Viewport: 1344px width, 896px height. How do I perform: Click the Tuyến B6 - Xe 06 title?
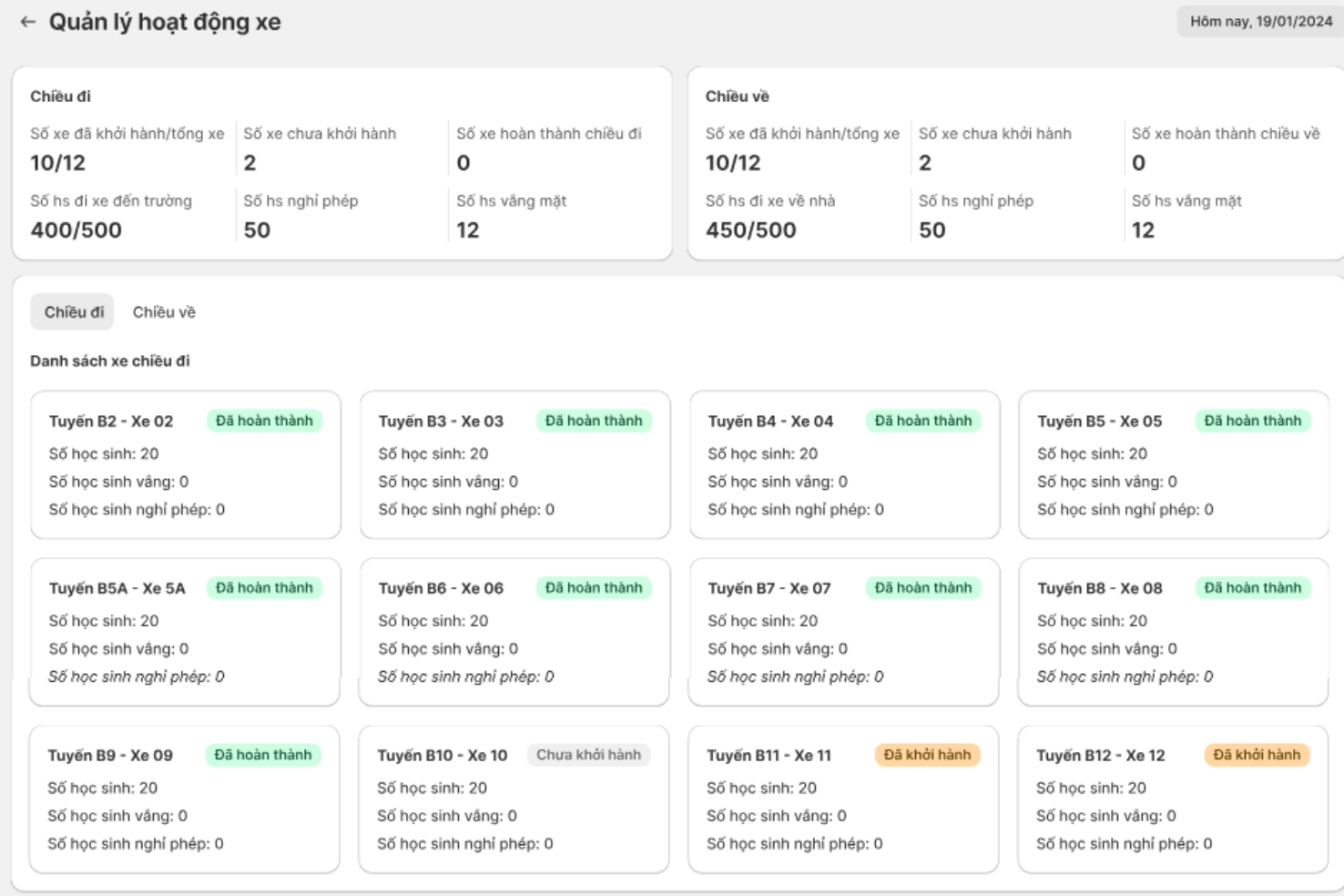pos(441,588)
